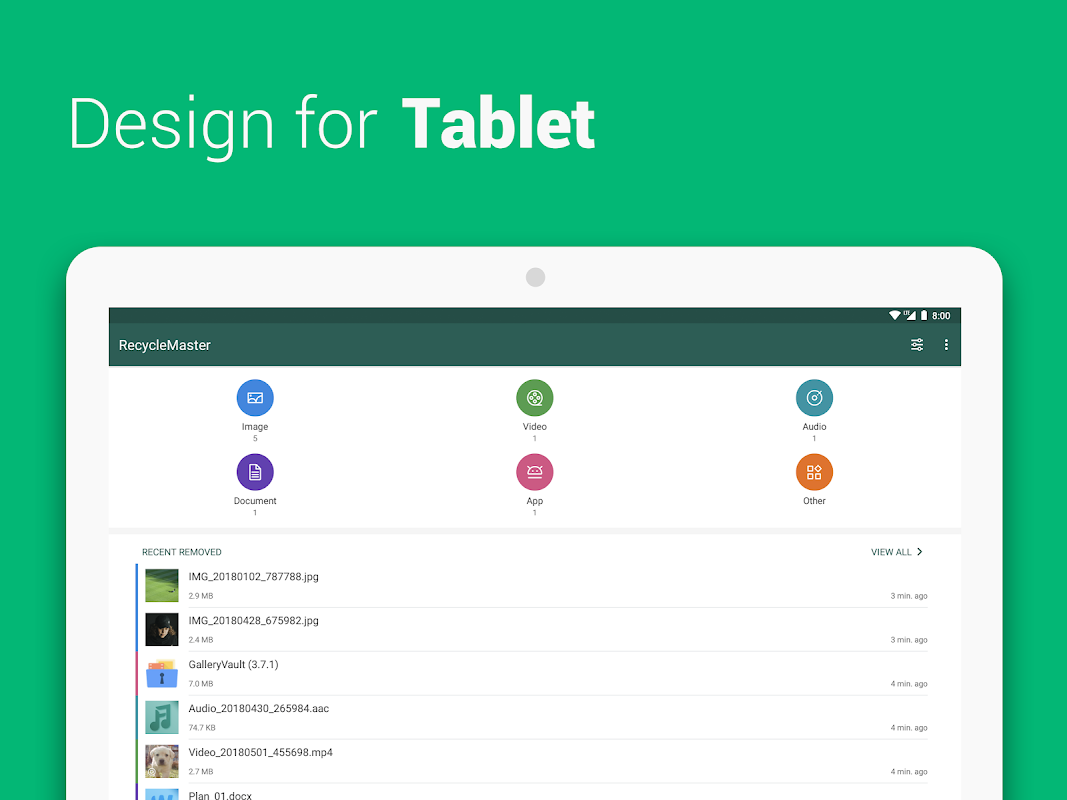Click the Other label text
This screenshot has height=800, width=1067.
click(815, 501)
